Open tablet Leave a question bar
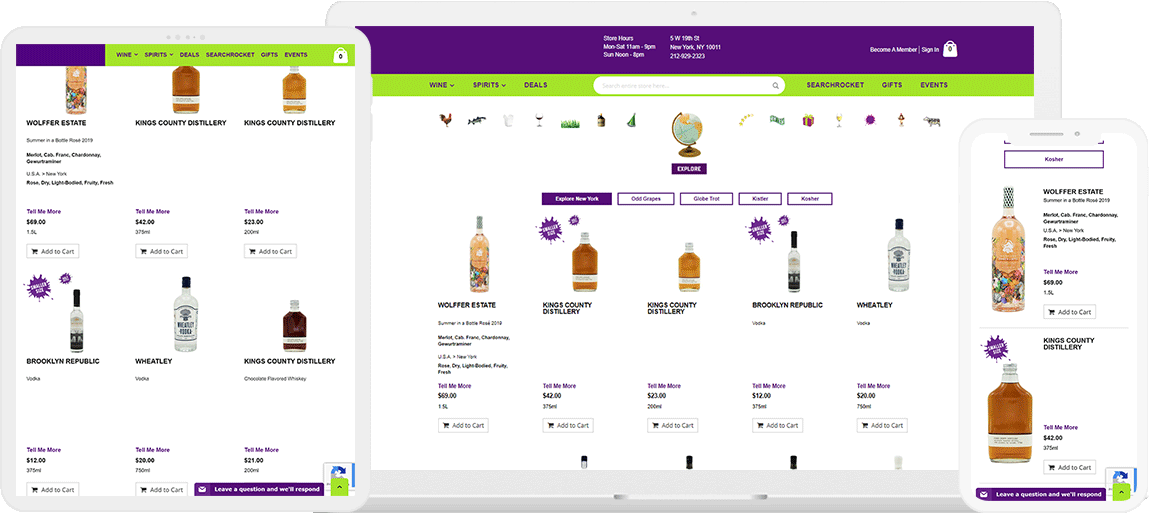 tap(259, 489)
